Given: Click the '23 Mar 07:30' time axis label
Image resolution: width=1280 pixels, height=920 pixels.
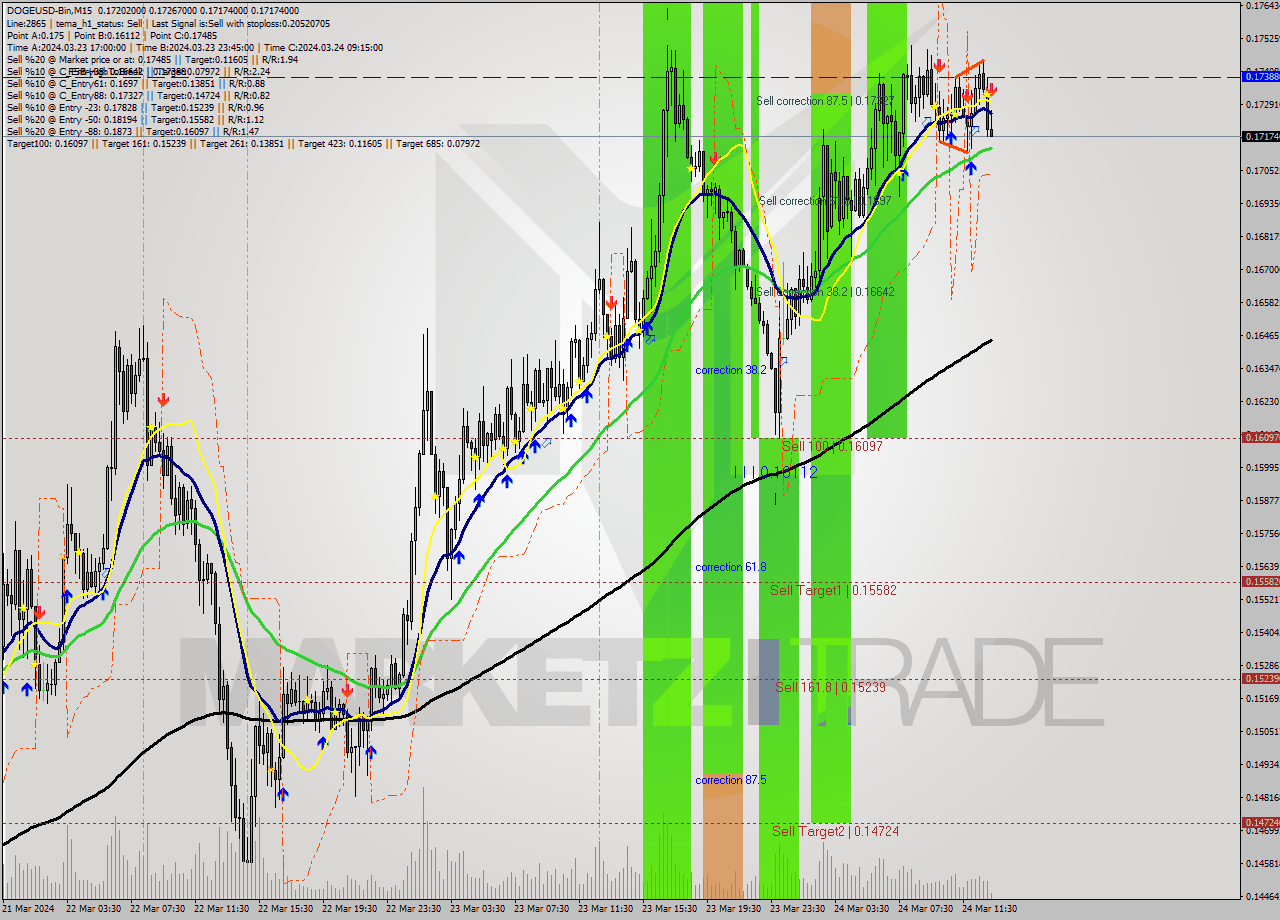Looking at the screenshot, I should (541, 909).
